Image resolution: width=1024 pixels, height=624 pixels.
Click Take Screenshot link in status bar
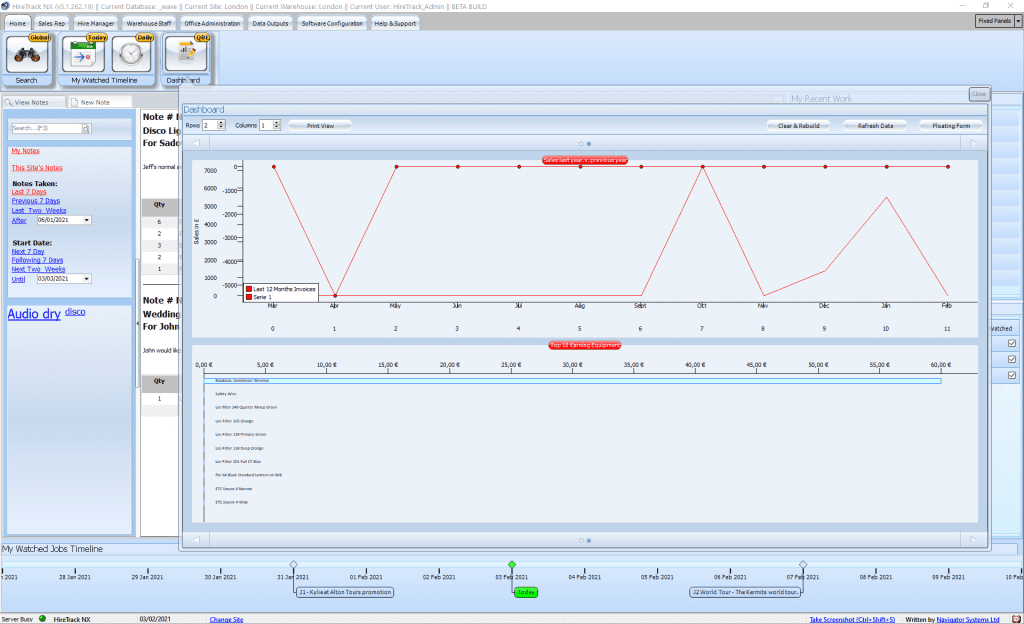(x=852, y=619)
